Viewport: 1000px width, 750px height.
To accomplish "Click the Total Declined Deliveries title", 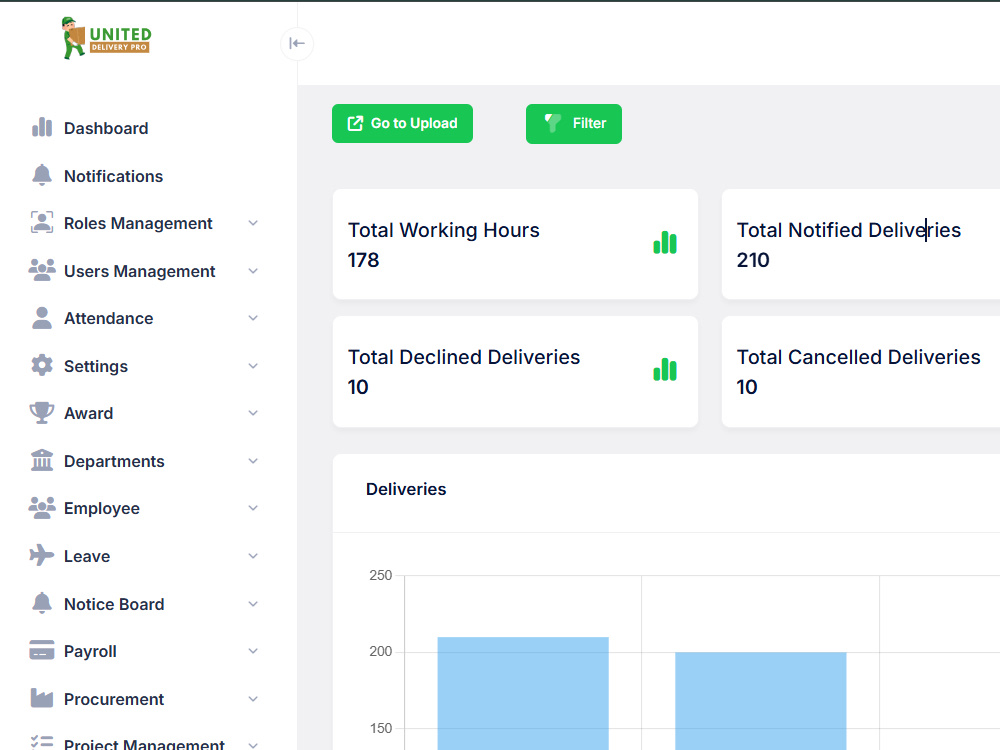I will 464,357.
